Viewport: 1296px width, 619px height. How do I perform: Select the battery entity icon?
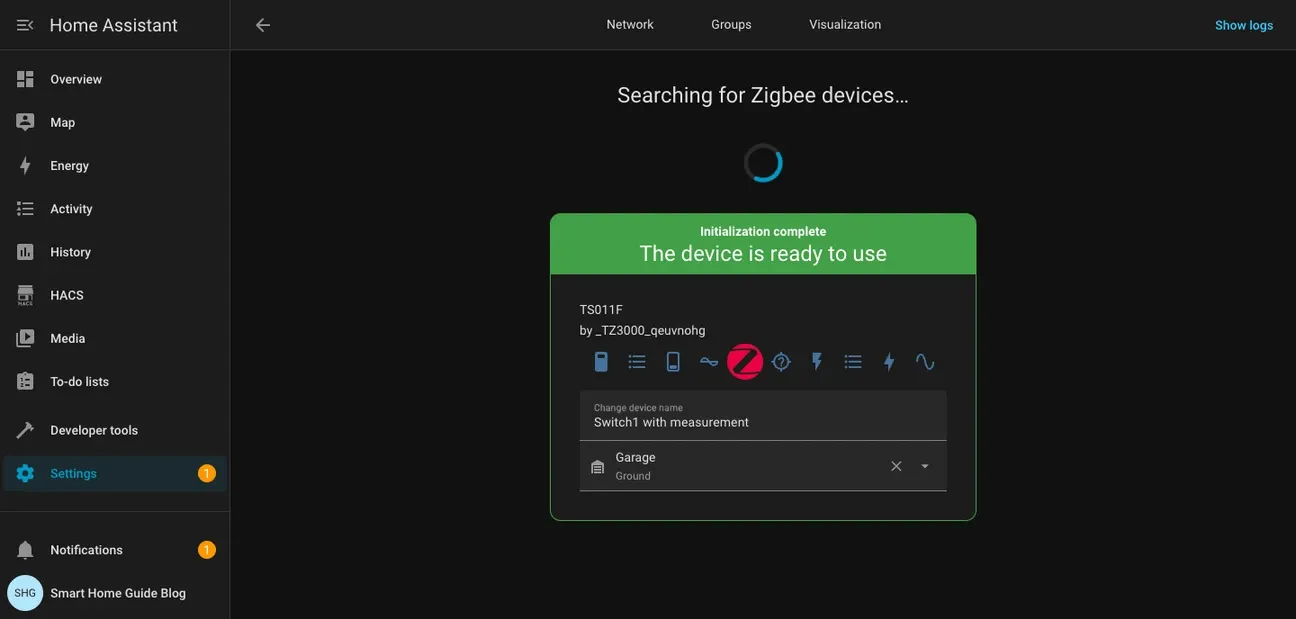[x=600, y=360]
